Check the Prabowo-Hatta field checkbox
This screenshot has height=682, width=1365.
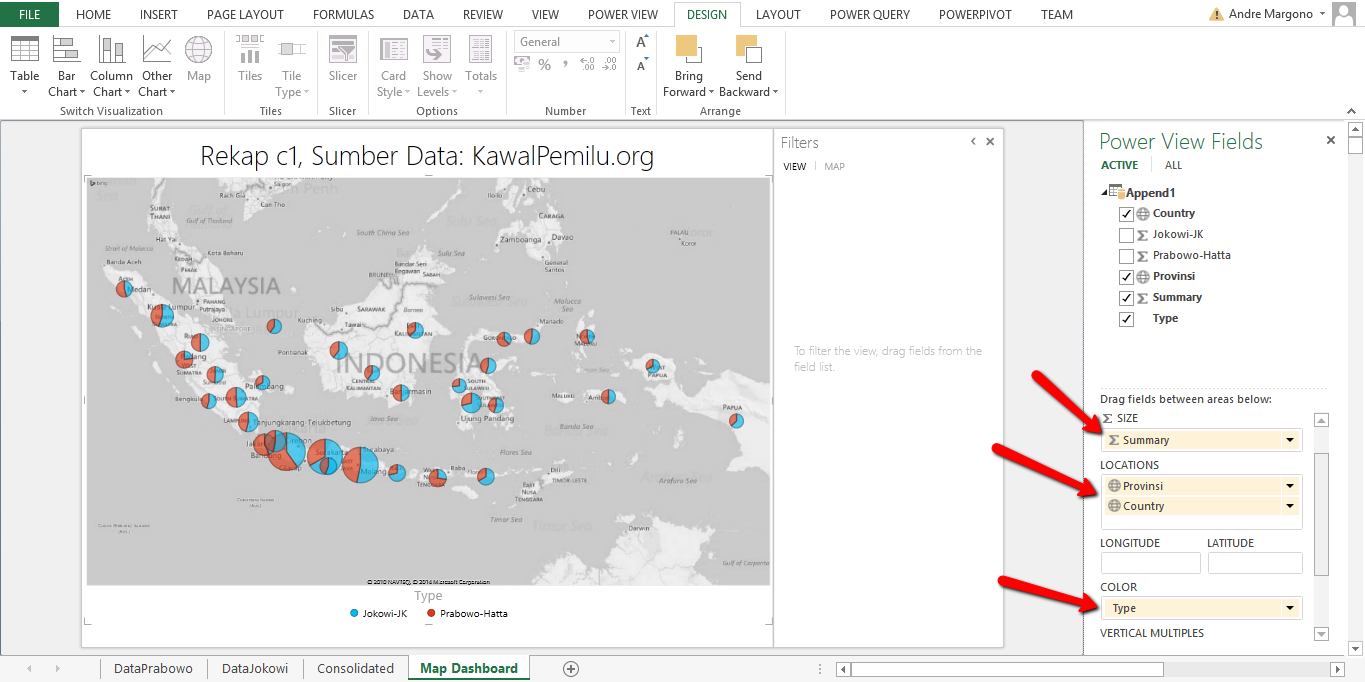[1127, 256]
